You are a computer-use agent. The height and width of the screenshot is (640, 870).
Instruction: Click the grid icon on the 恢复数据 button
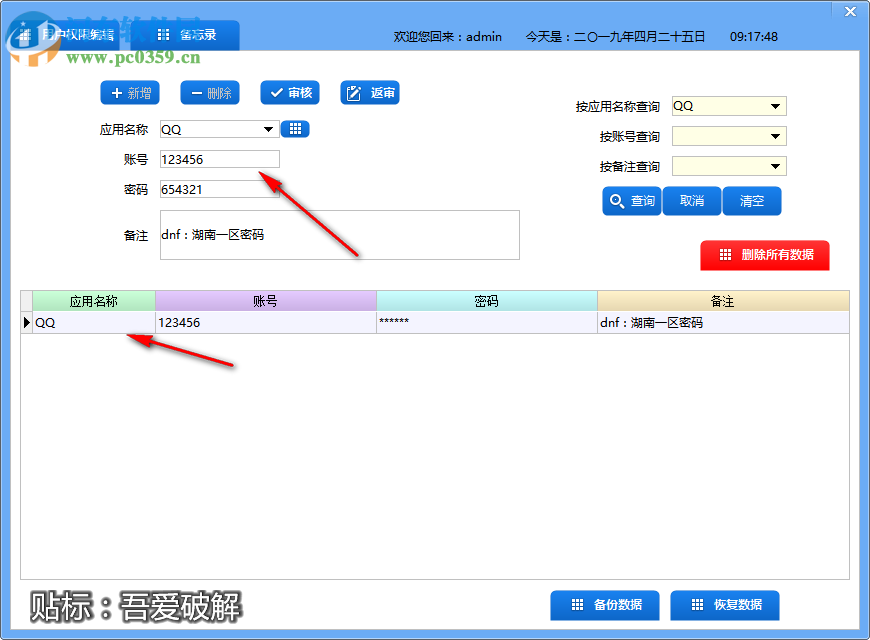point(698,605)
